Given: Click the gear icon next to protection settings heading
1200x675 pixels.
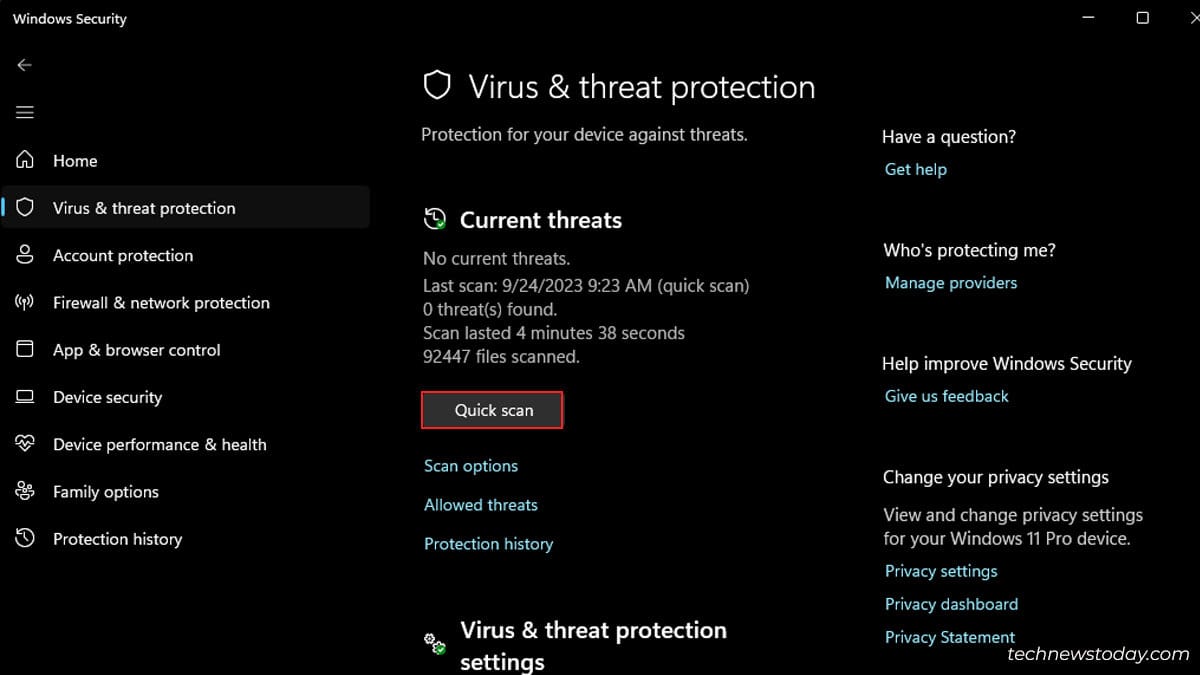Looking at the screenshot, I should 434,641.
